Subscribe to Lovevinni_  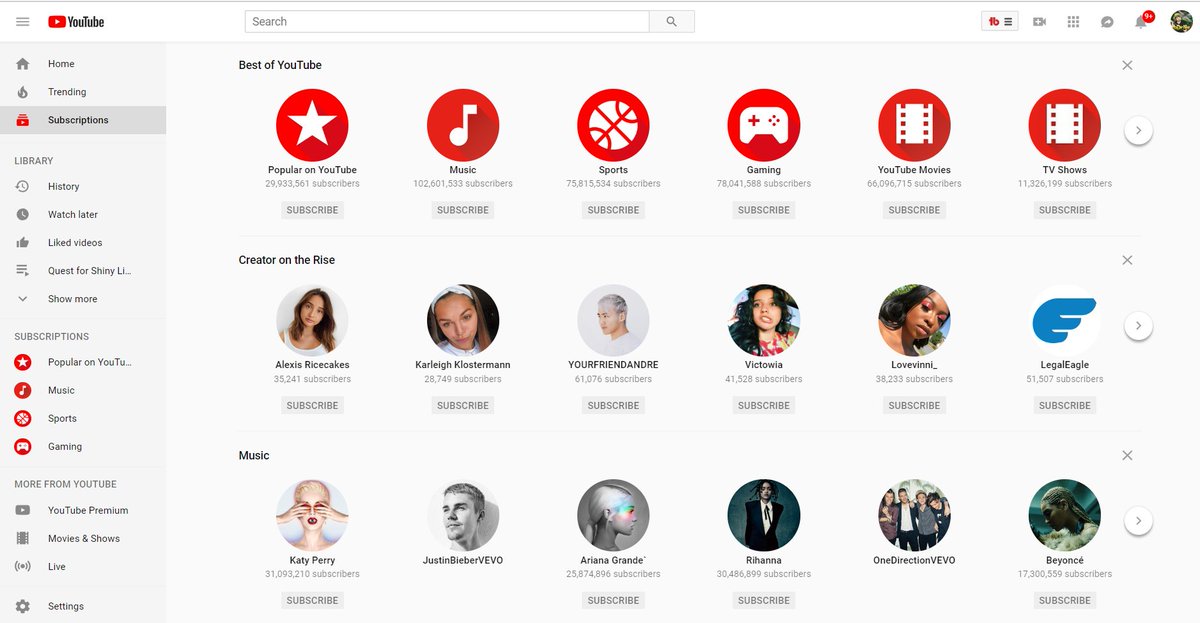click(x=914, y=405)
